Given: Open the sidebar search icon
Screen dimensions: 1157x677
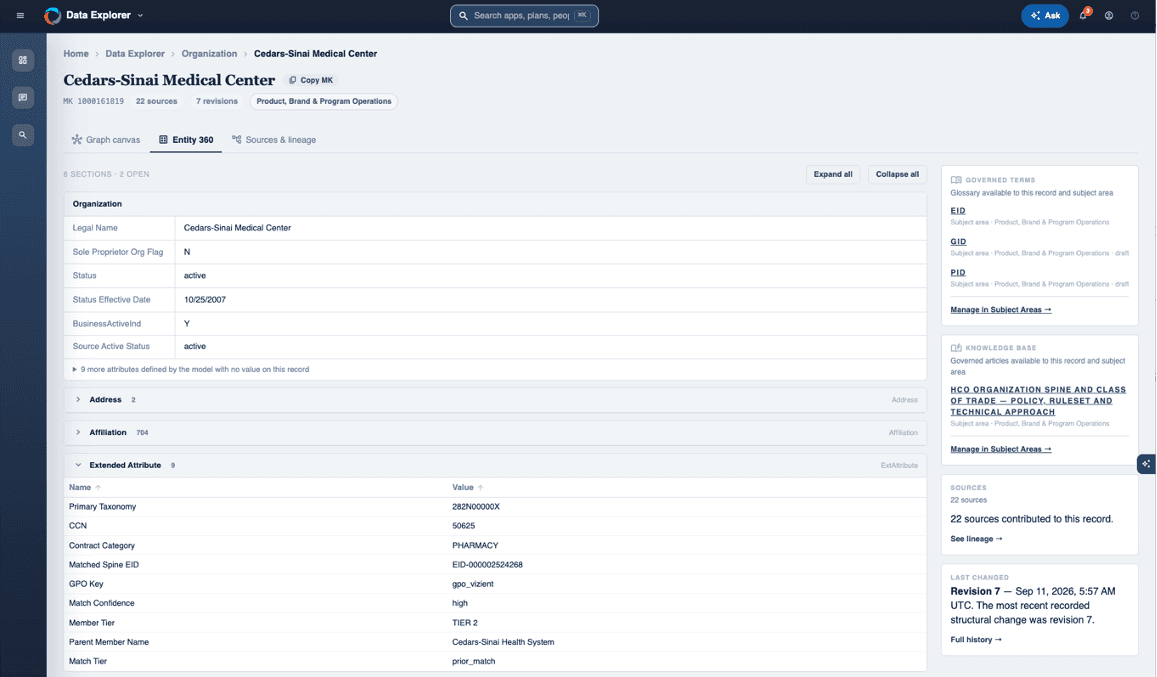Looking at the screenshot, I should (23, 135).
